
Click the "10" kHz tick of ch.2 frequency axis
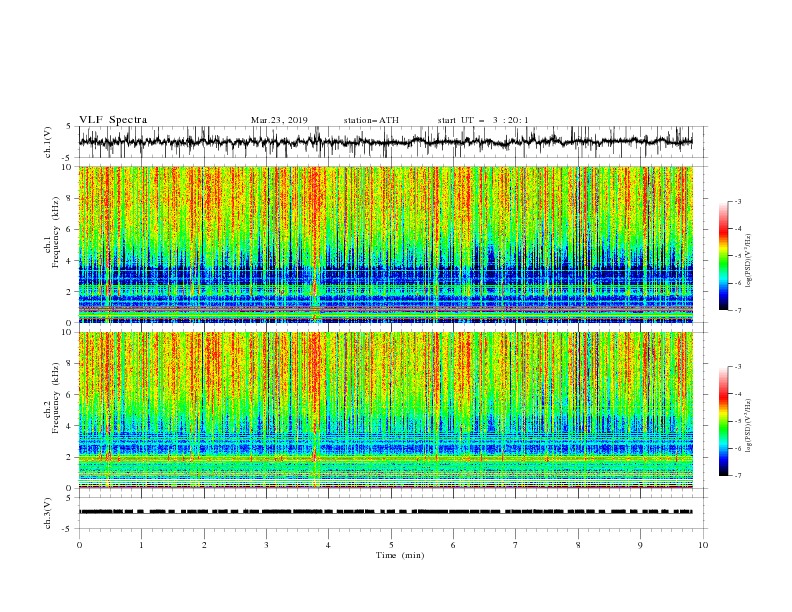coord(69,332)
